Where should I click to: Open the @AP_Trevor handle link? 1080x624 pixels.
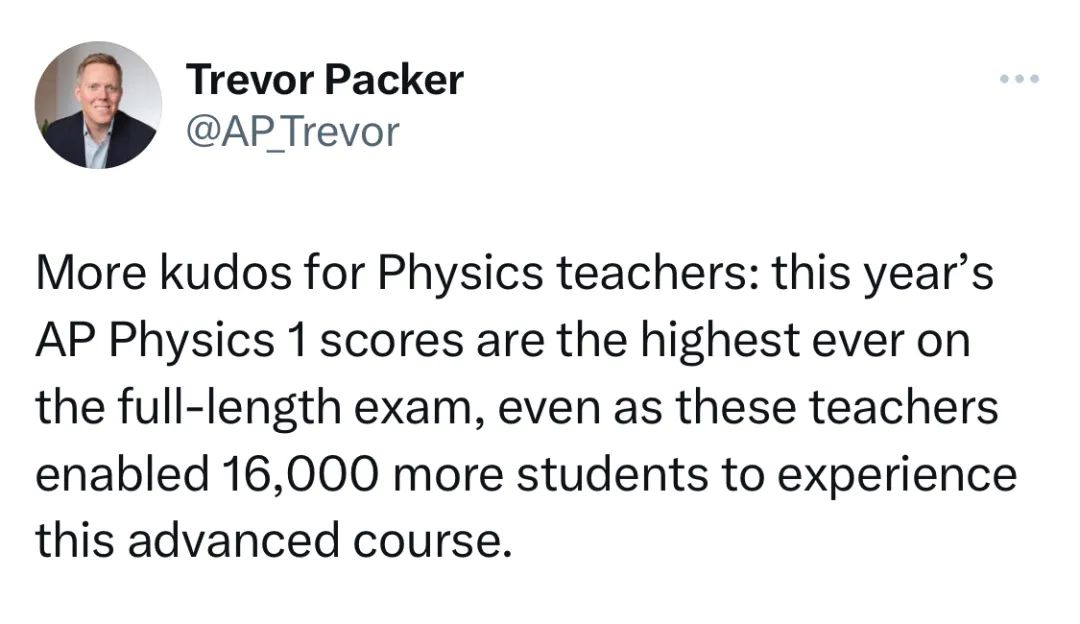293,132
